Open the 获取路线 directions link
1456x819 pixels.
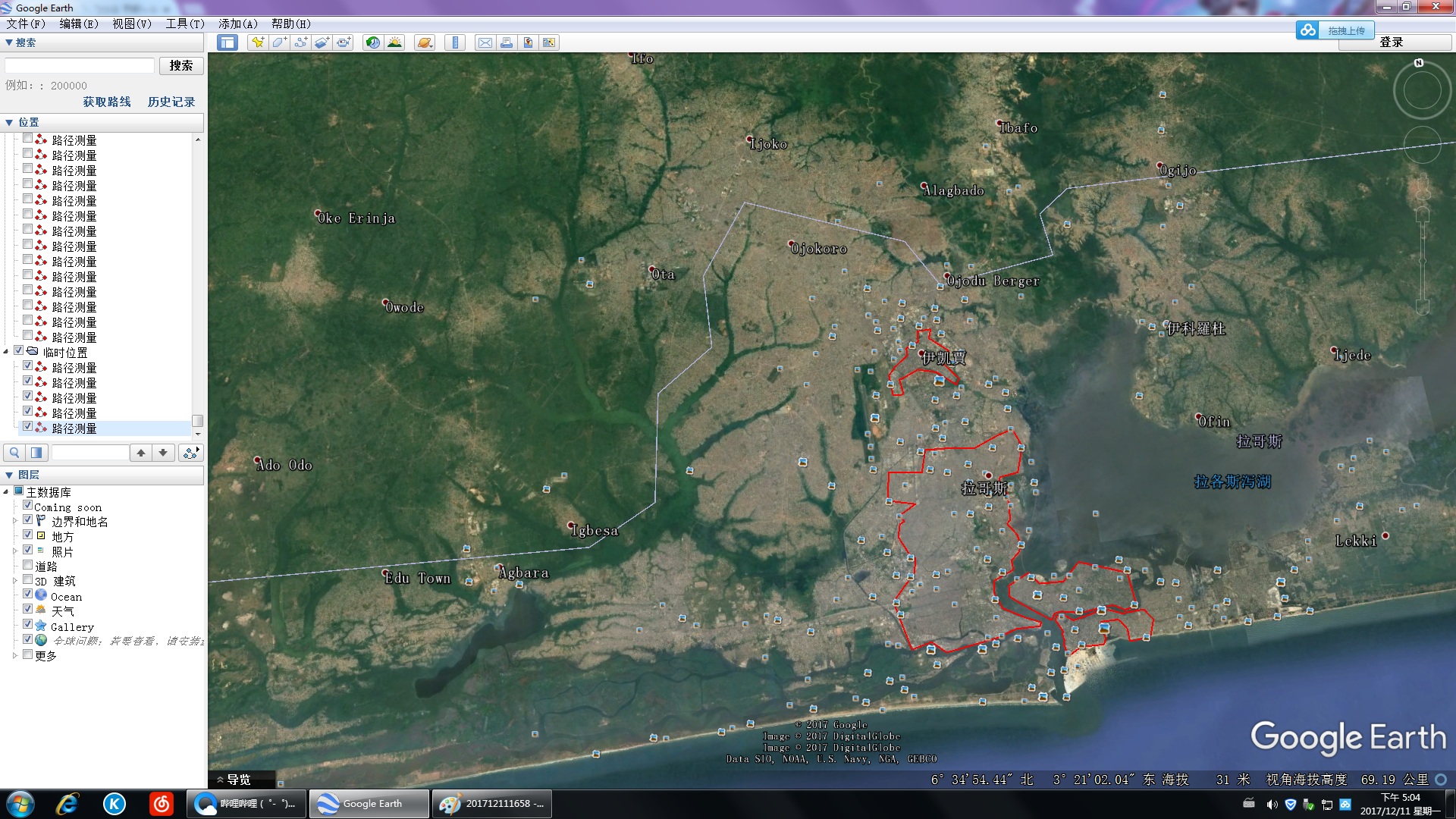(x=107, y=102)
